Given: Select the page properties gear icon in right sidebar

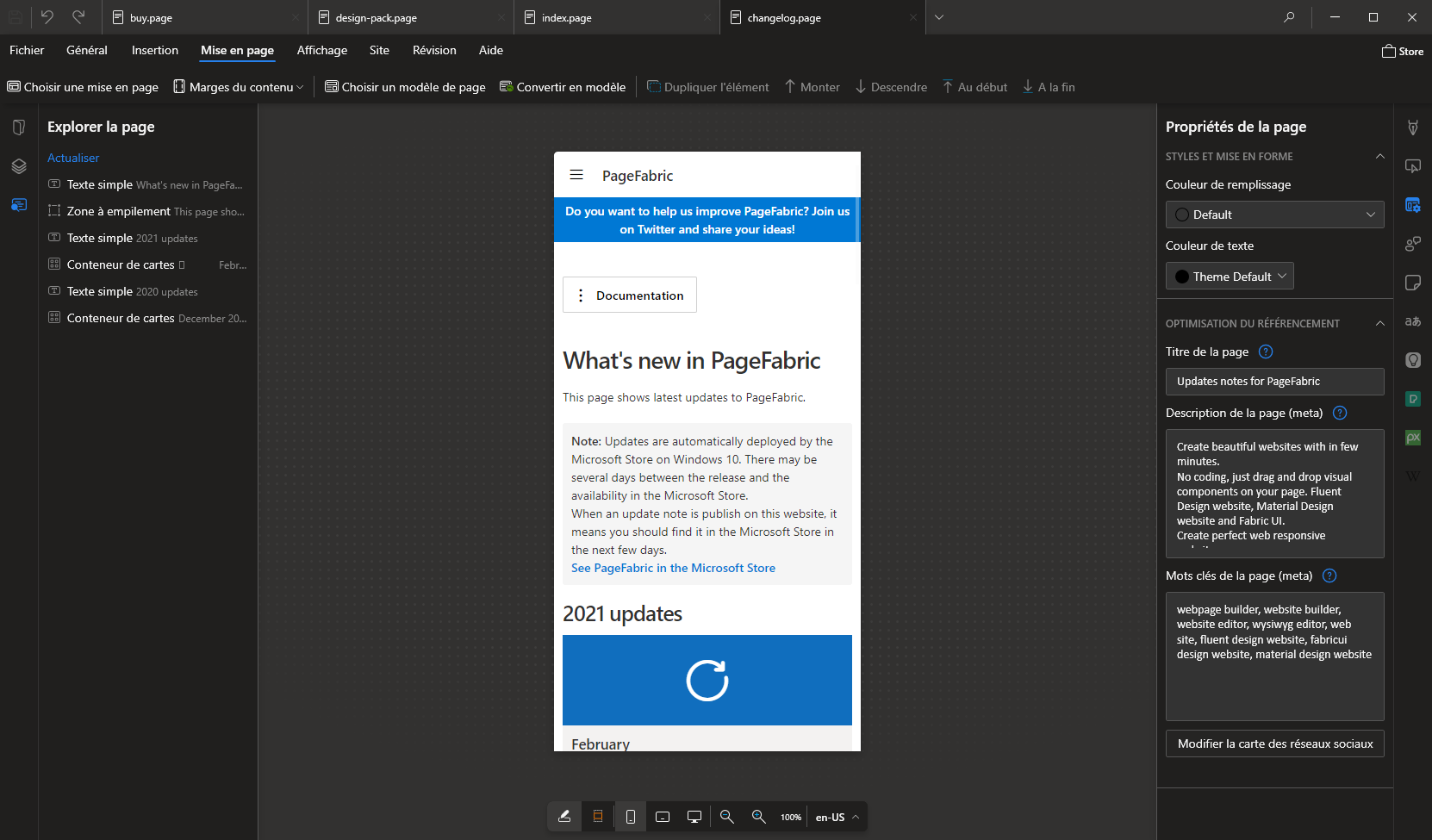Looking at the screenshot, I should (x=1413, y=205).
